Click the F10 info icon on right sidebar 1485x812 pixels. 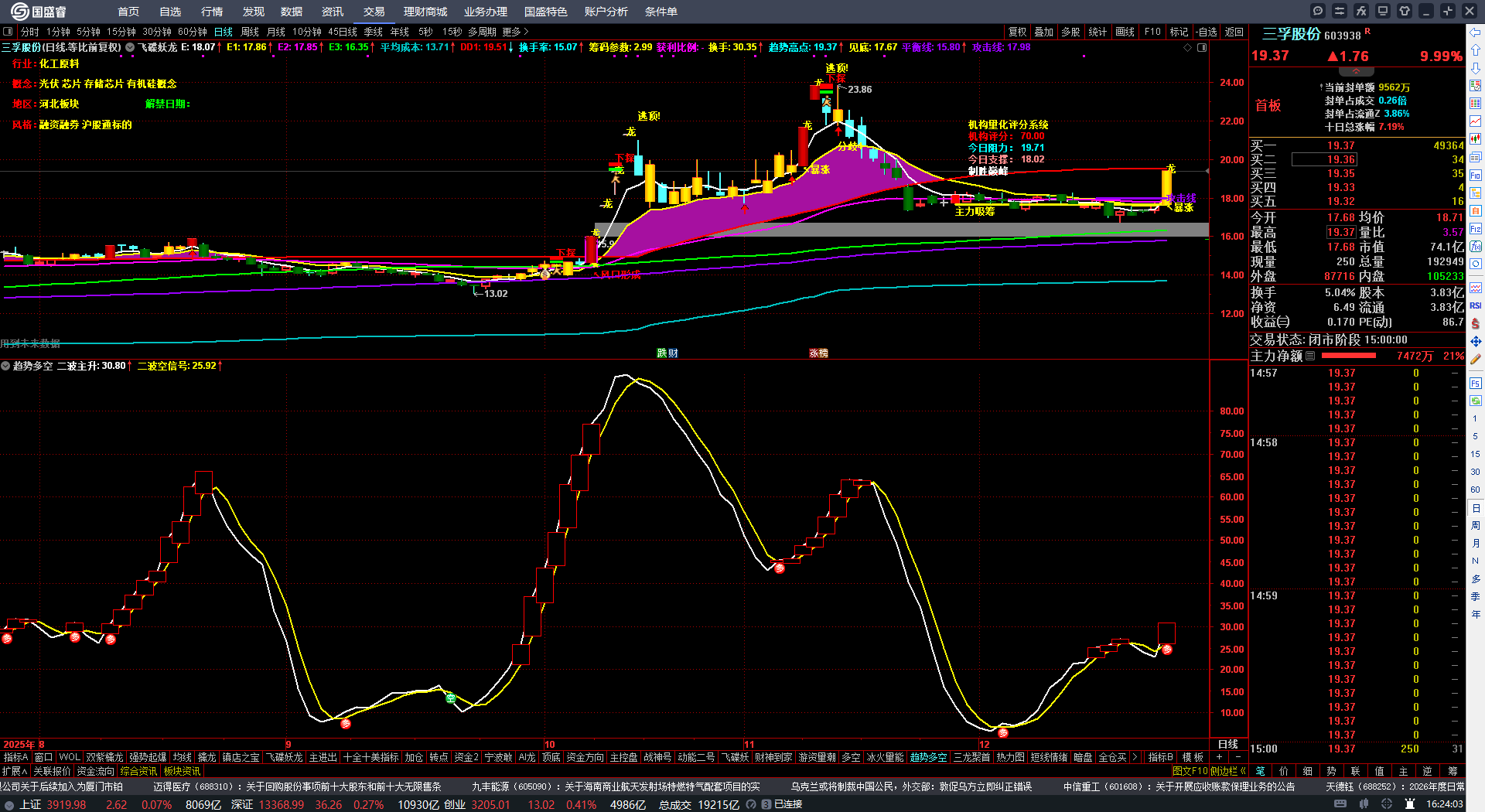coord(1476,176)
